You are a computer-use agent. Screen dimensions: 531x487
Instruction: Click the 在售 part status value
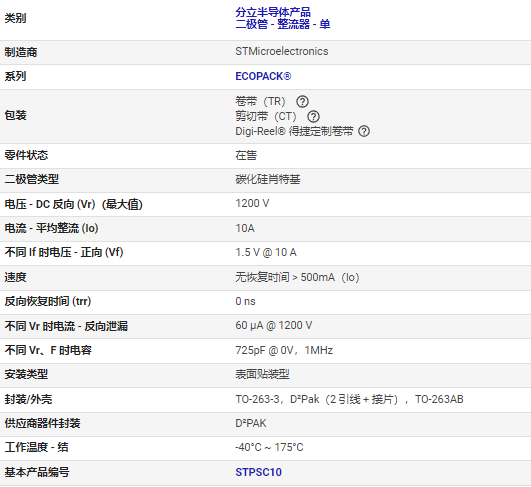coord(246,155)
